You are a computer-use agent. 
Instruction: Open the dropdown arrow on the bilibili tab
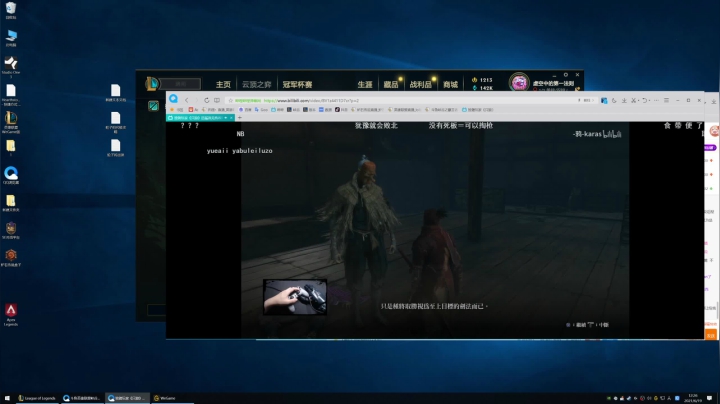(225, 118)
